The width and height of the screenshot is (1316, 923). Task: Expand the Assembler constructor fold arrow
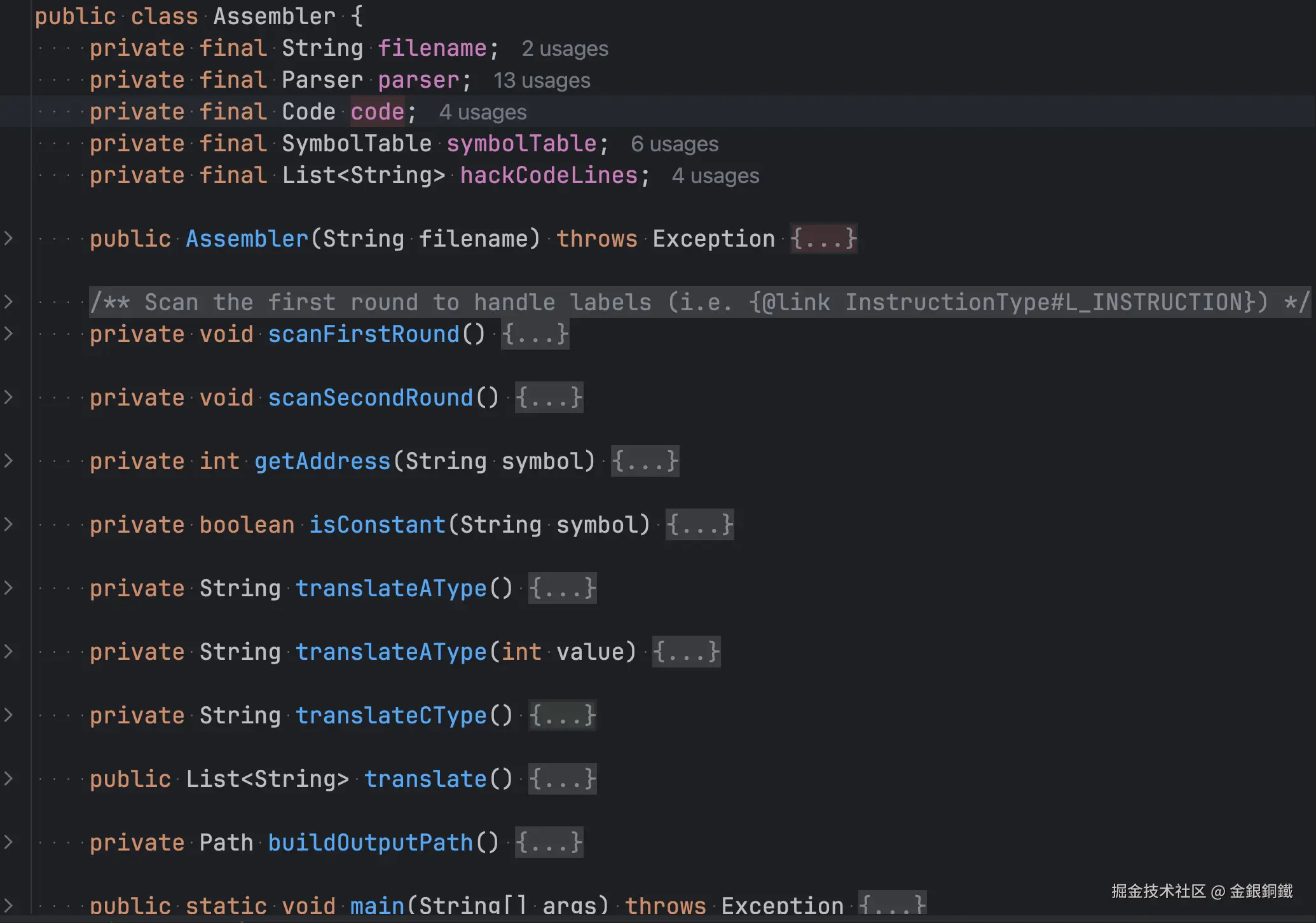point(9,238)
